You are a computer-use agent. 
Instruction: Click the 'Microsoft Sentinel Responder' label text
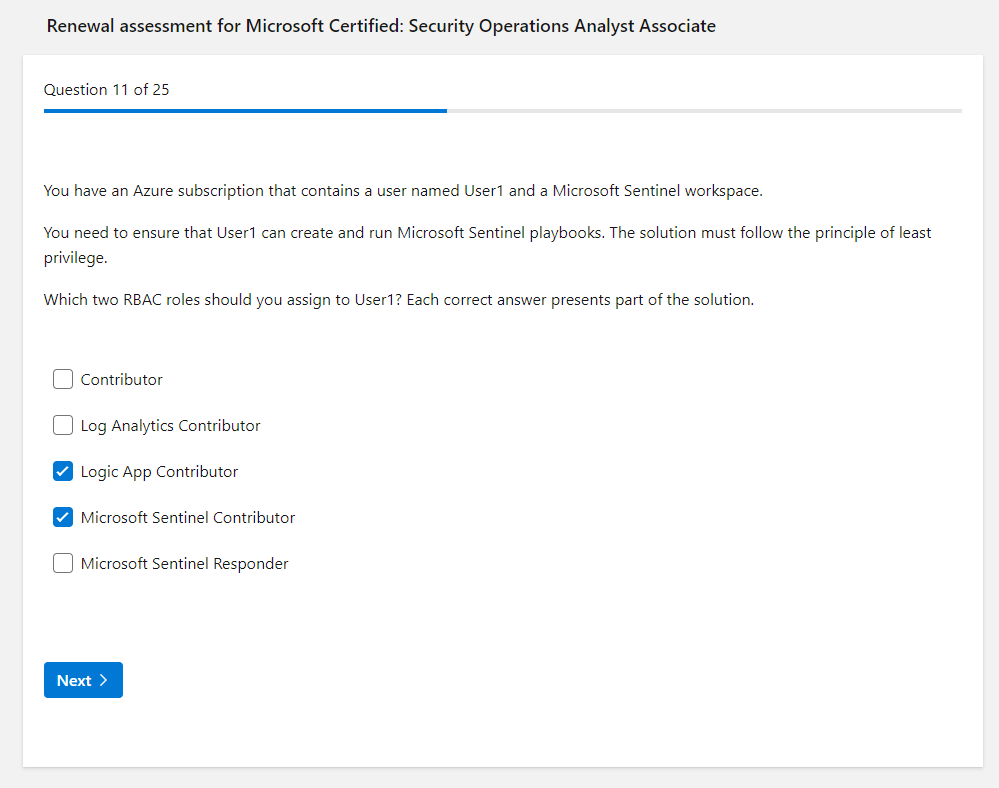tap(184, 564)
